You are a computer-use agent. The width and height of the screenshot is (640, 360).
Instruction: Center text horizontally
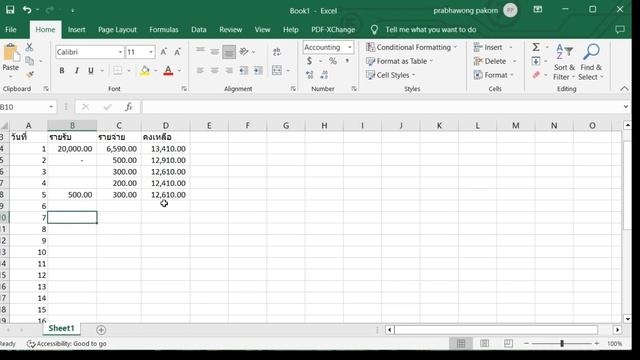[x=214, y=71]
